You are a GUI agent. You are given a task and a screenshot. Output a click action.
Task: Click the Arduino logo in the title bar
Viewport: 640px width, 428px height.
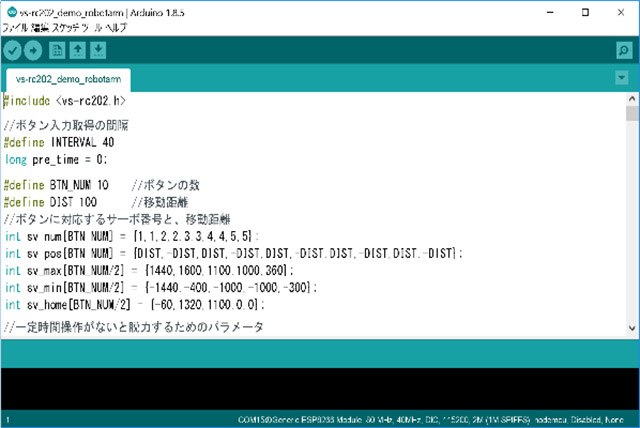(x=9, y=11)
